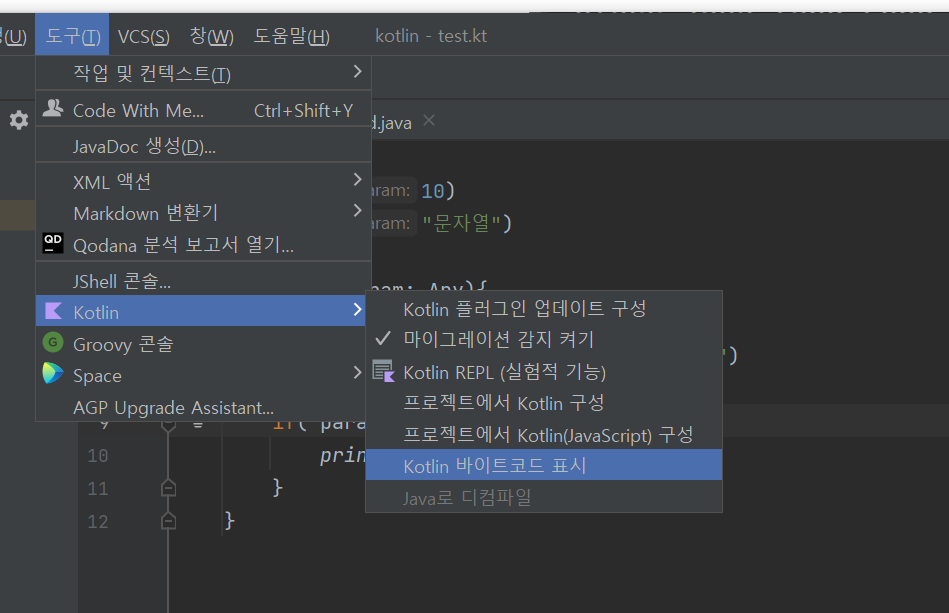Click the "문자열" string literal
This screenshot has height=613, width=949.
461,223
